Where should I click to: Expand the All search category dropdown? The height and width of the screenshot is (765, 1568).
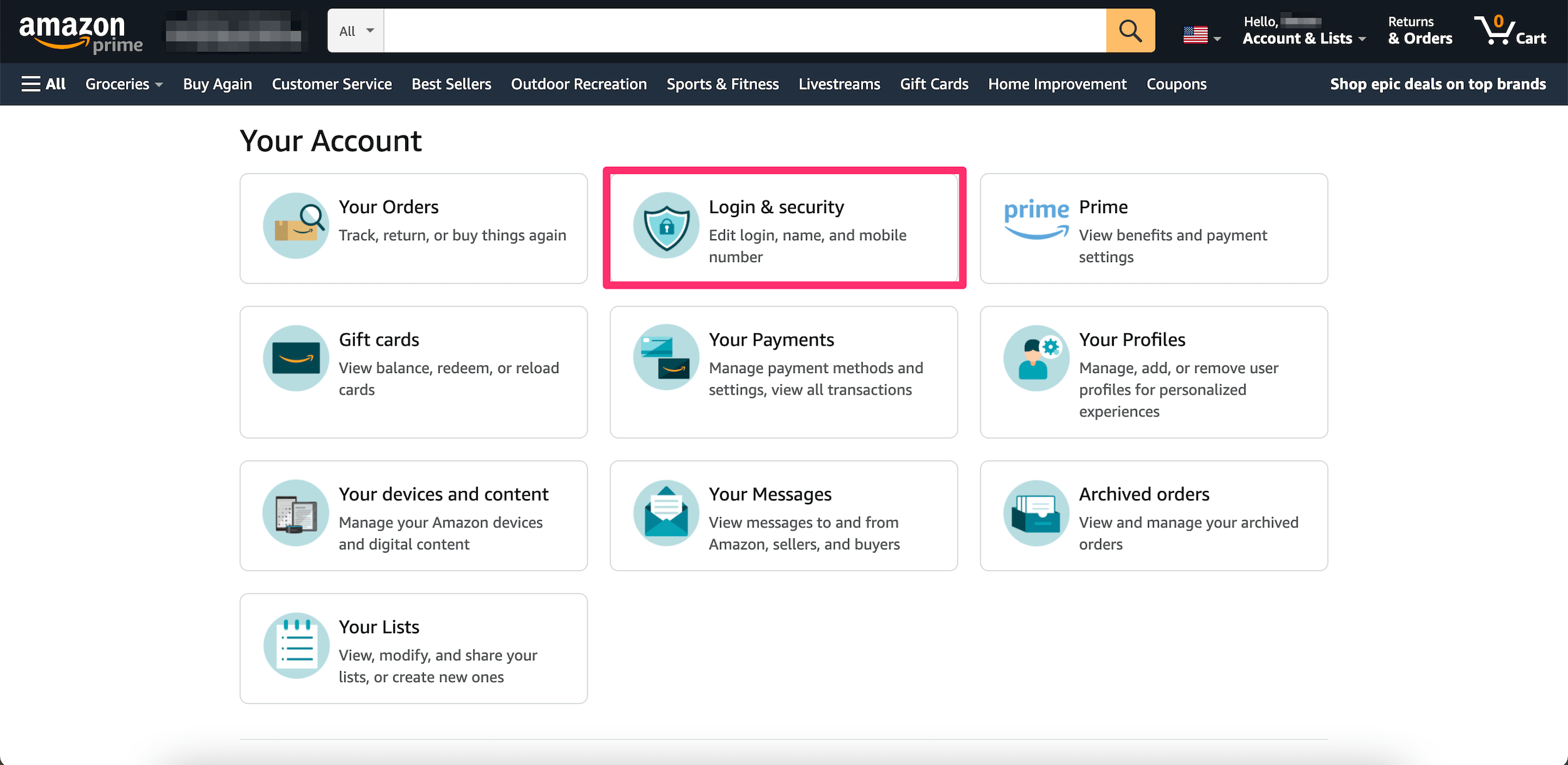[x=356, y=31]
